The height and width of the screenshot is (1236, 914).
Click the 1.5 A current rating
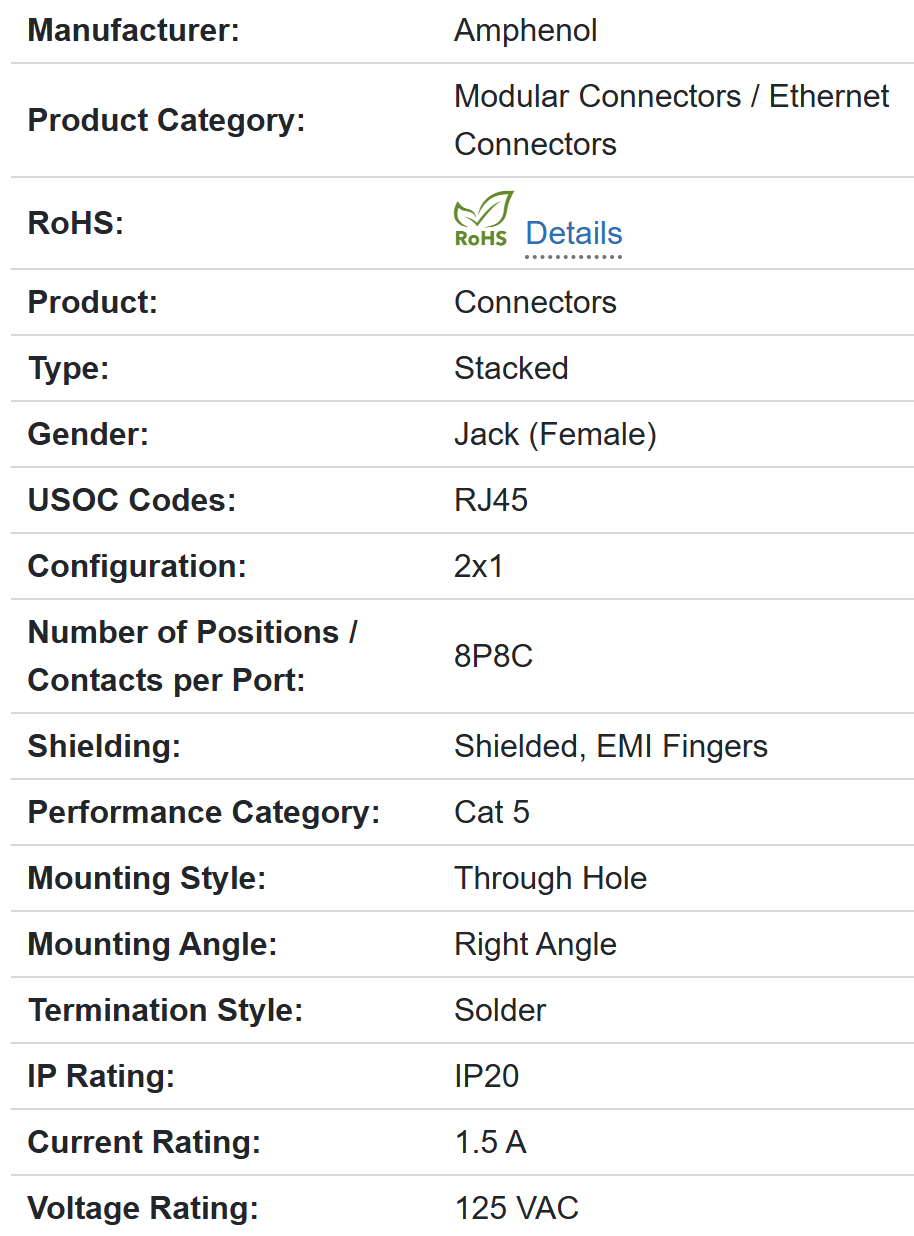pyautogui.click(x=490, y=1142)
